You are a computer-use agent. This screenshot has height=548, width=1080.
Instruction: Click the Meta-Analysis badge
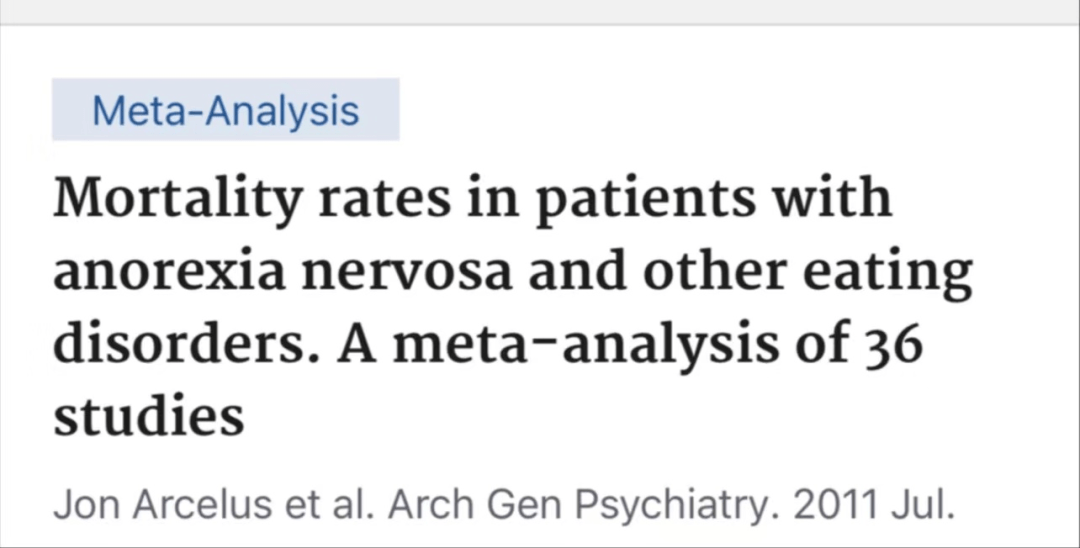pyautogui.click(x=225, y=109)
